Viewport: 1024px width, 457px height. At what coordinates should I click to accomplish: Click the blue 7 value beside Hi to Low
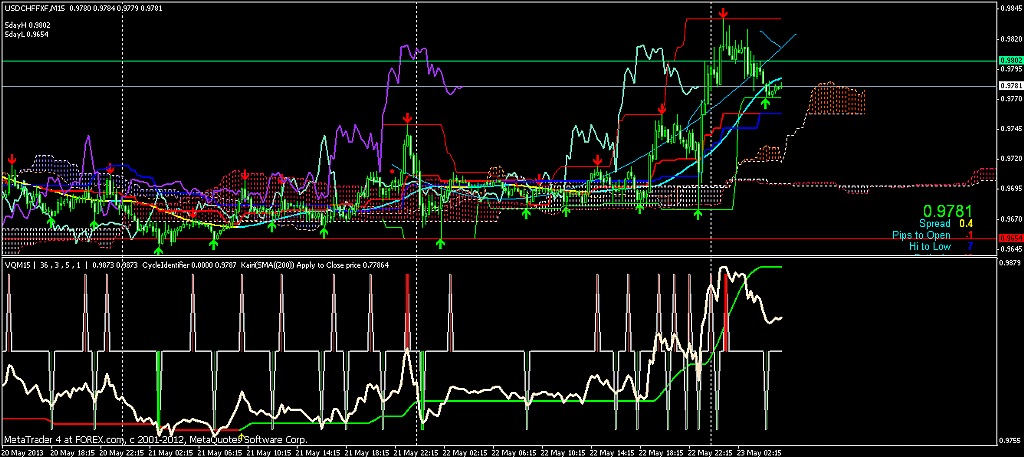(970, 246)
